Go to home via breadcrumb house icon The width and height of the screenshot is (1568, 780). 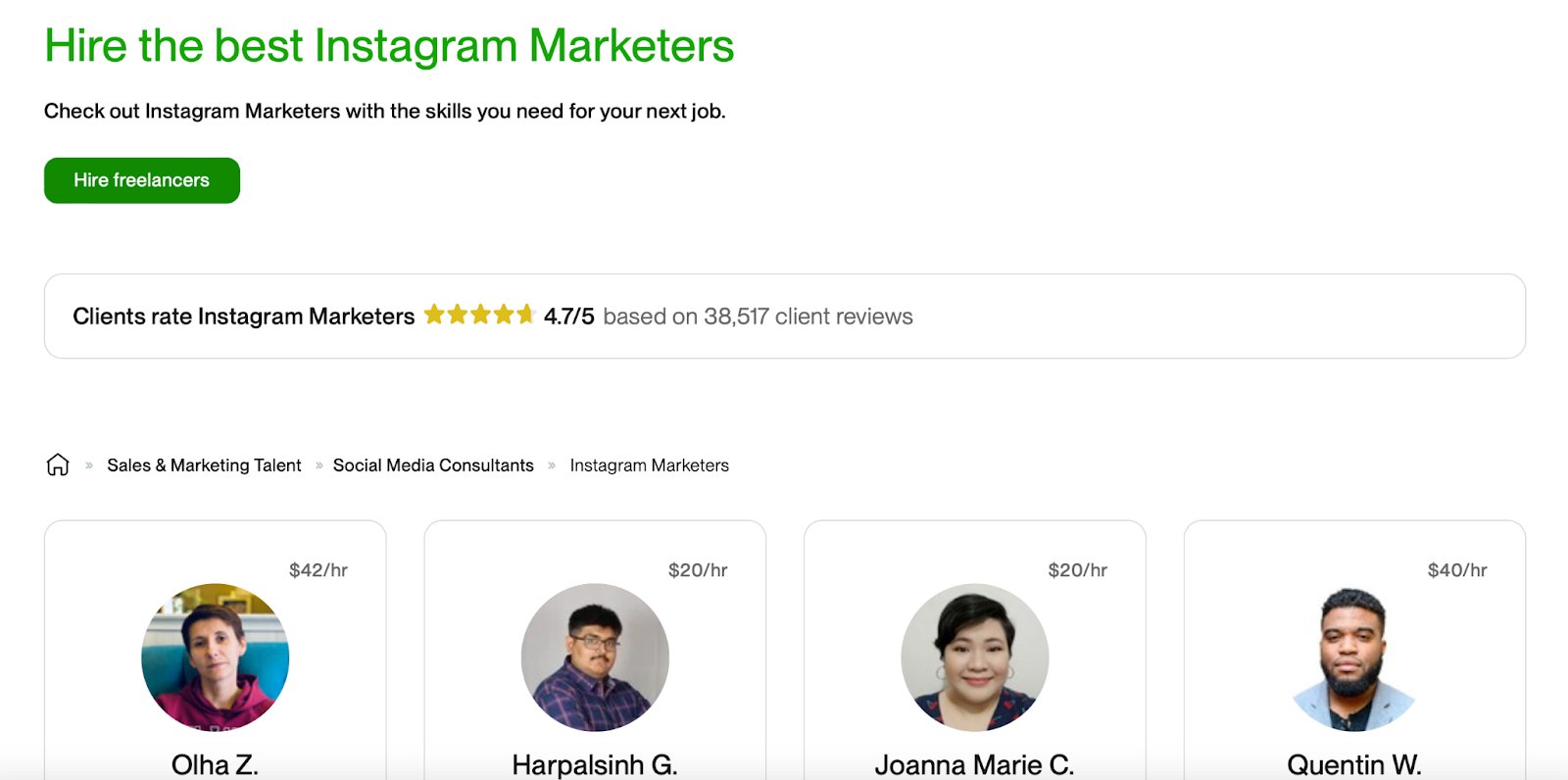click(x=58, y=464)
